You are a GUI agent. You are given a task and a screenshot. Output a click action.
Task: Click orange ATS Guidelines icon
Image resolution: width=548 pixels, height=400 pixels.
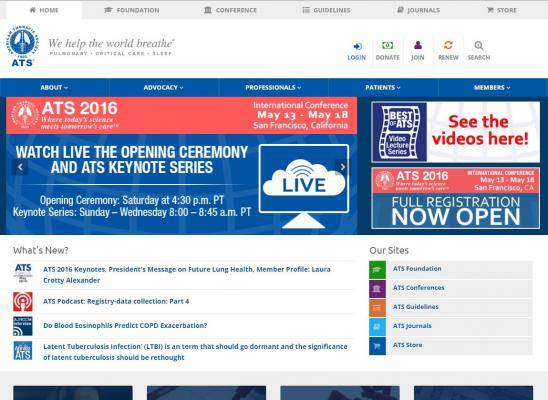(x=377, y=308)
